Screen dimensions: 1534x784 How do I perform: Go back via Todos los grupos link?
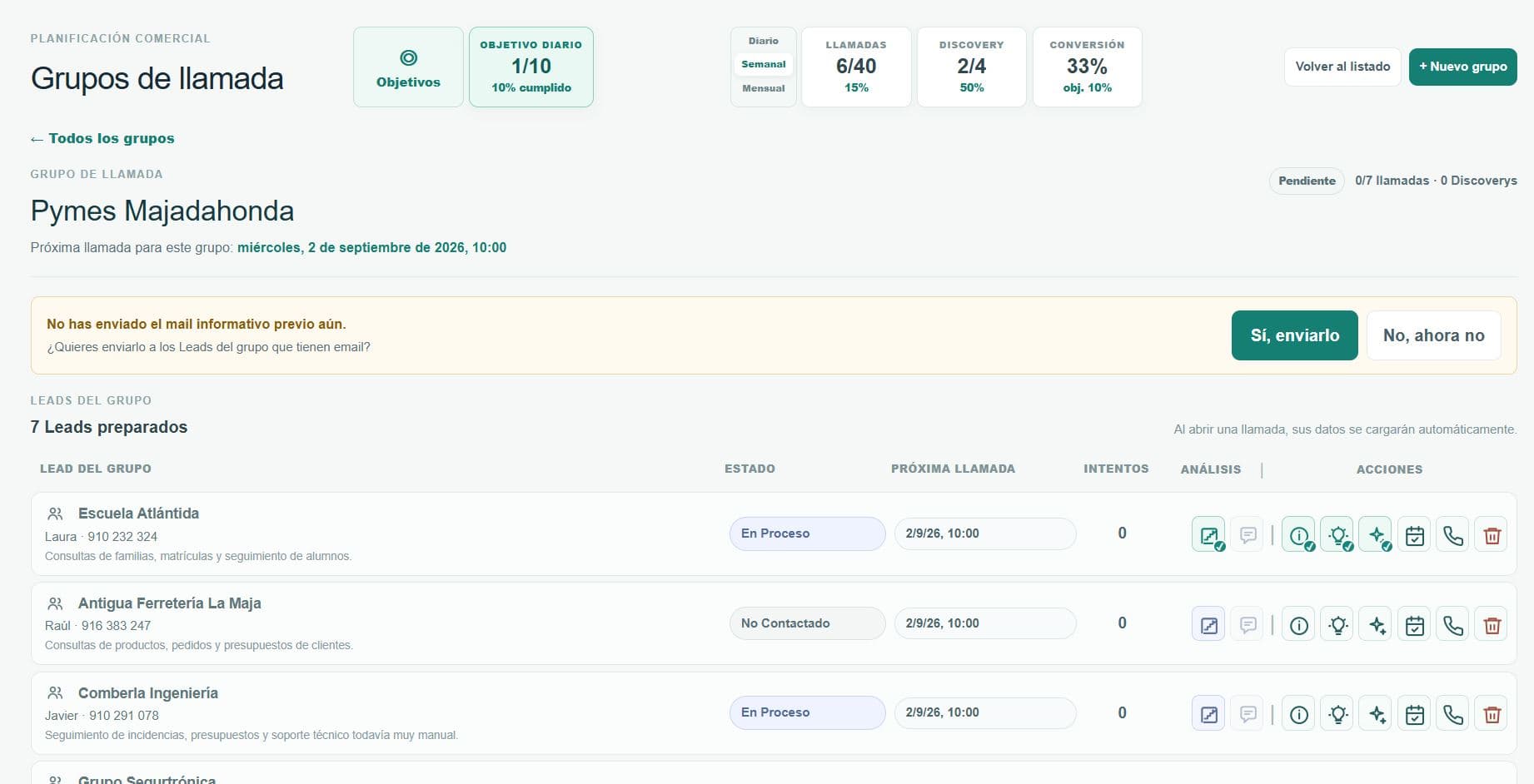[x=102, y=138]
